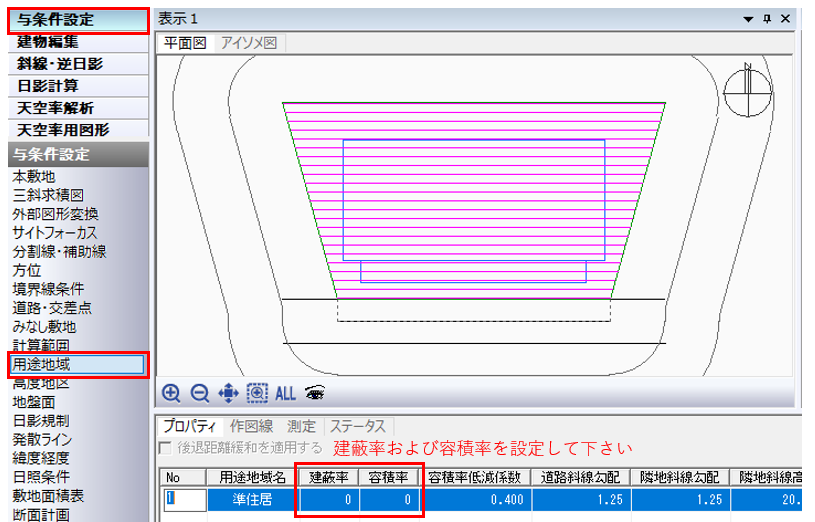
Task: Select the 日影計算 mode button
Action: 78,86
